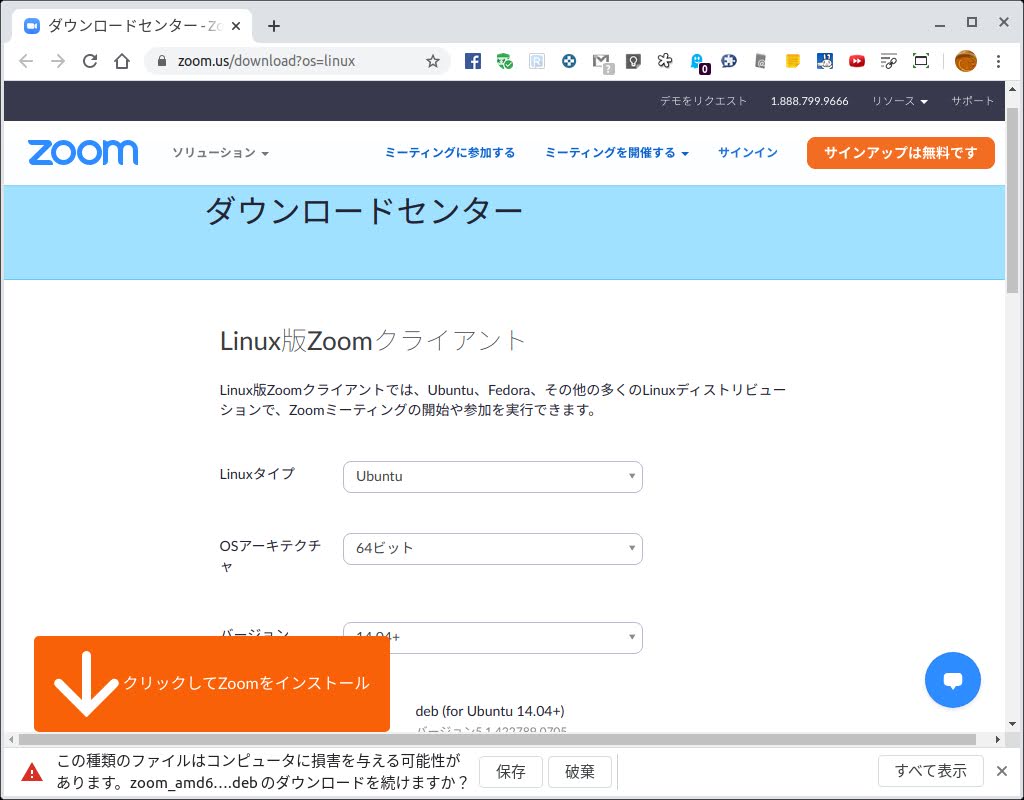The height and width of the screenshot is (800, 1024).
Task: Click the vertical page scrollbar thumb
Action: pos(1012,200)
